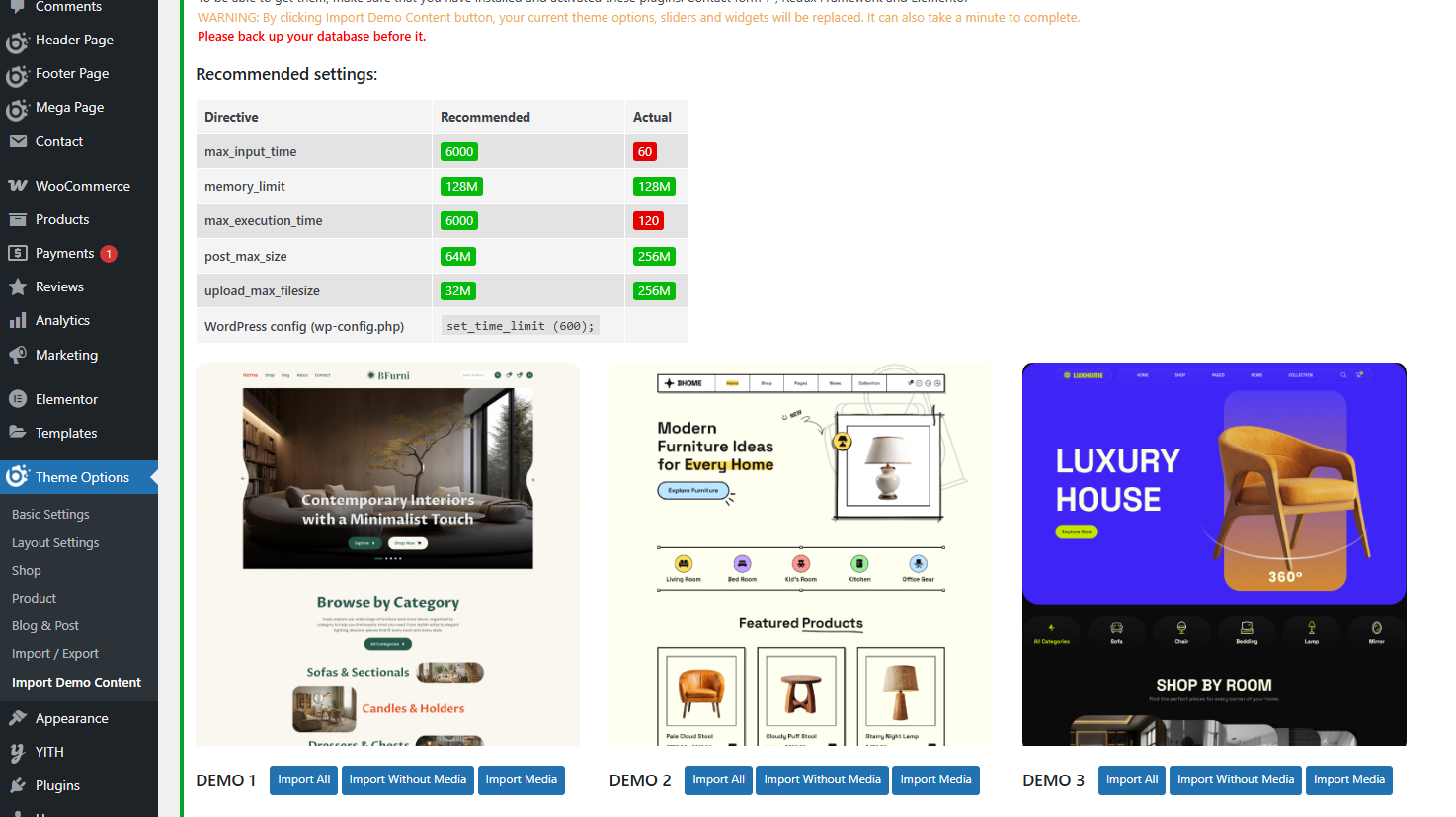Image resolution: width=1456 pixels, height=817 pixels.
Task: Click the Mega Page gear icon
Action: (x=18, y=108)
